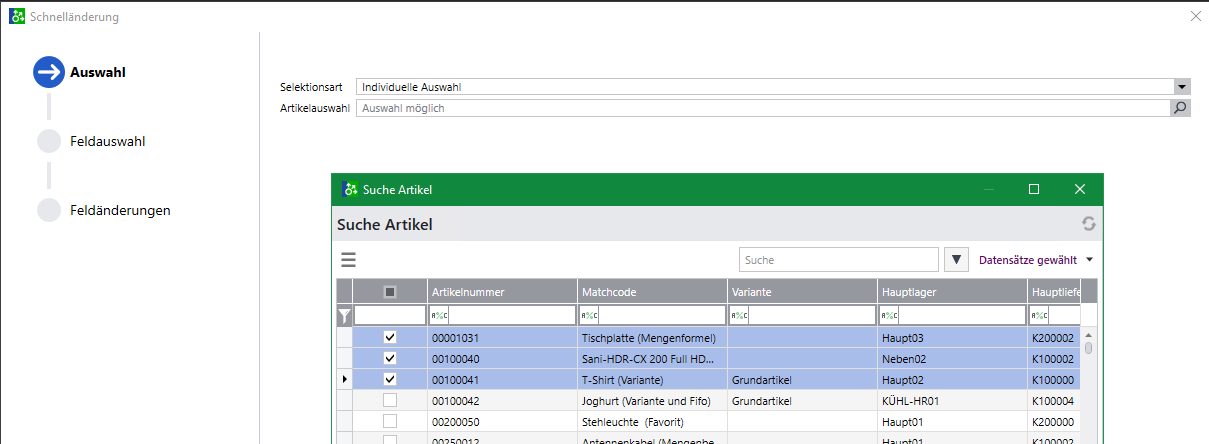Click the Auswahl step arrow icon

coord(48,72)
